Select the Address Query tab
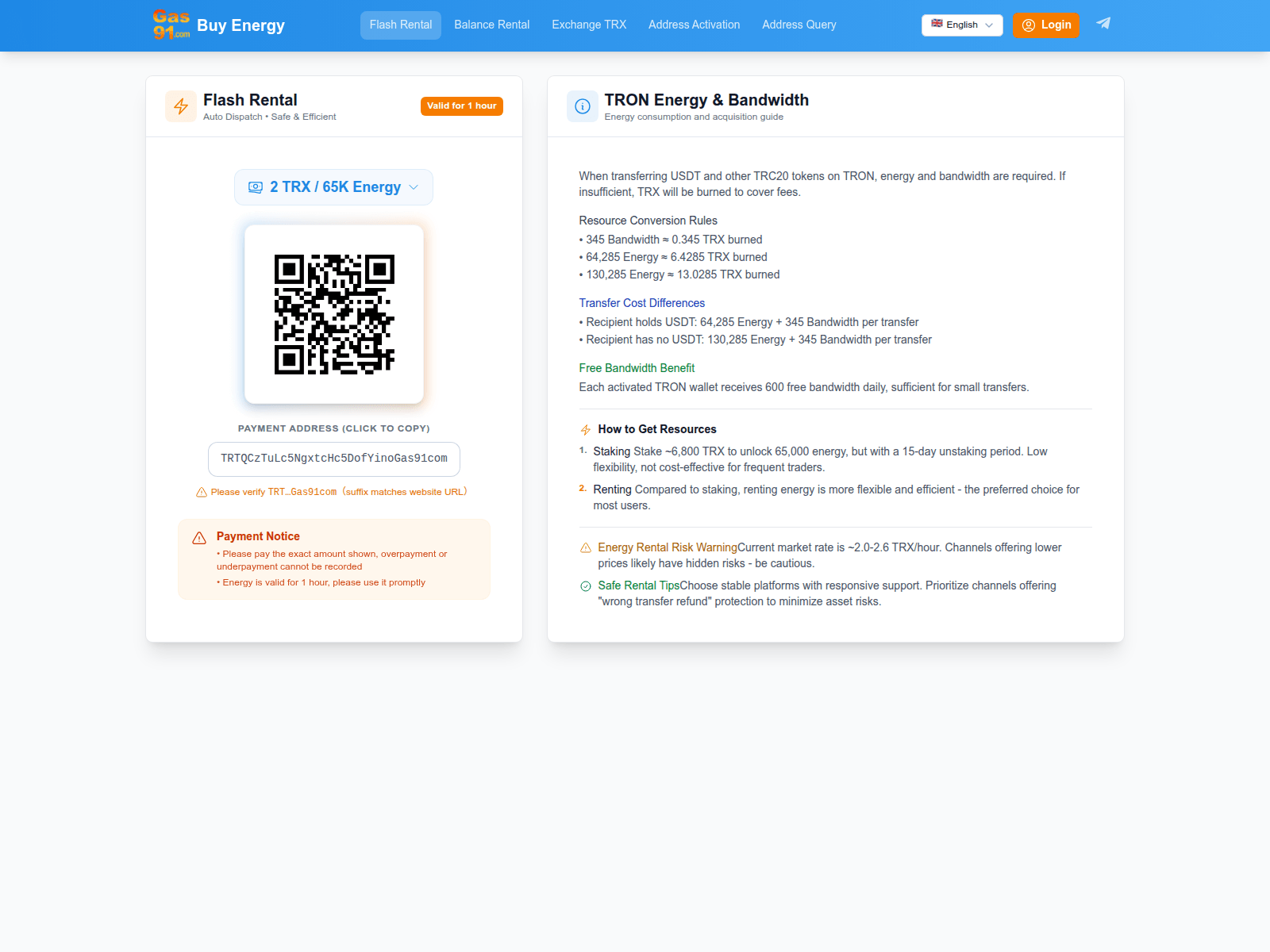This screenshot has width=1270, height=952. click(799, 25)
